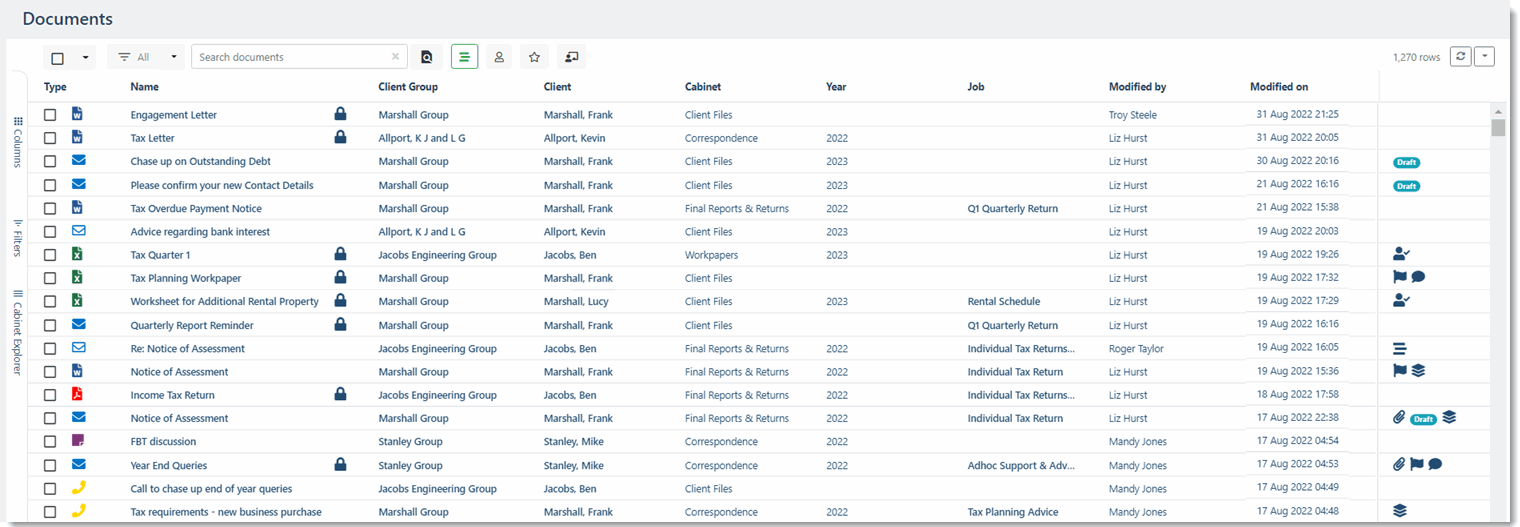The width and height of the screenshot is (1520, 527).
Task: Select checkbox for Tax Overdue Payment Notice
Action: (x=50, y=208)
